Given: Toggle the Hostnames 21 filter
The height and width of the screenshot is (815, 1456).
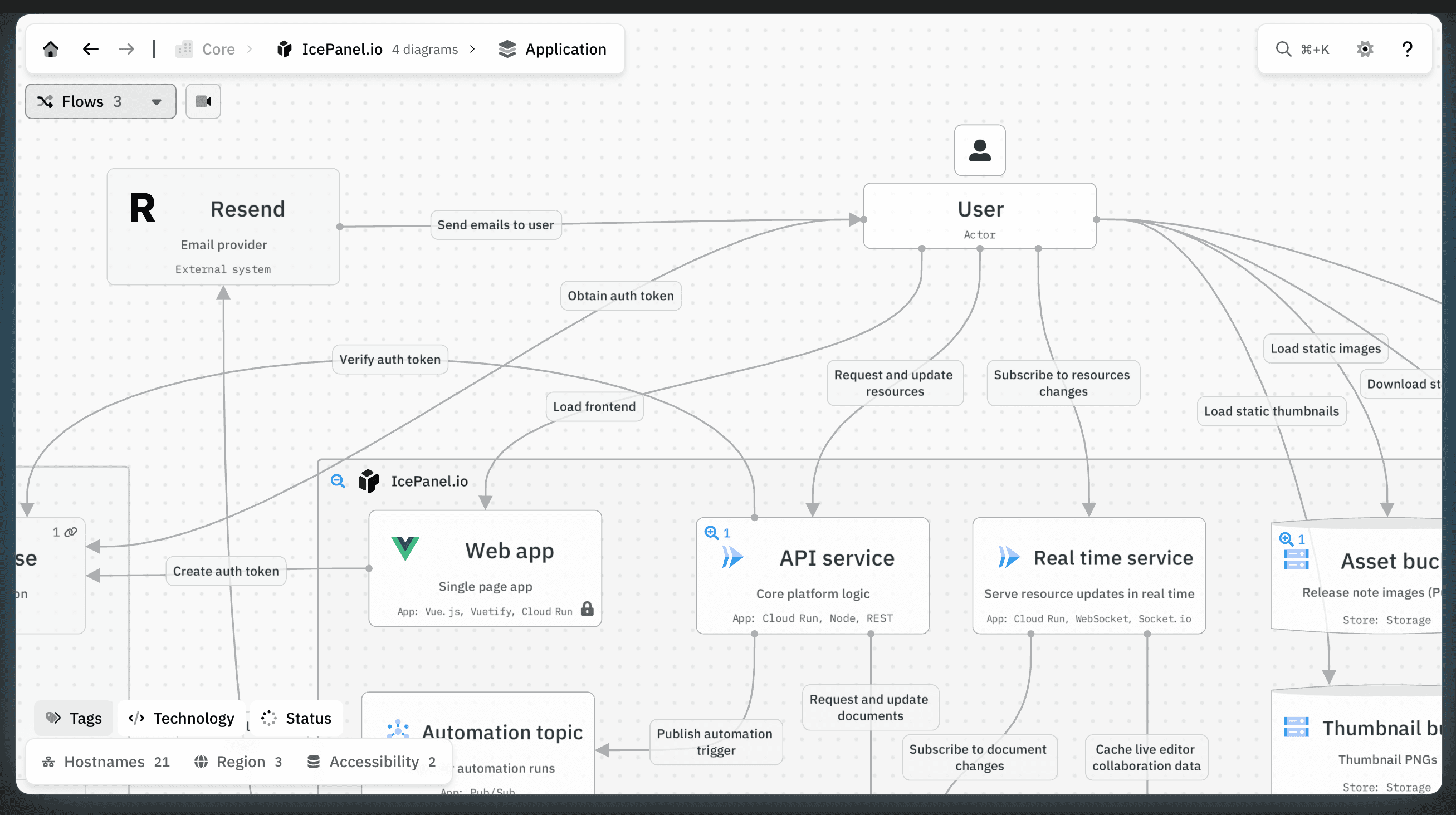Looking at the screenshot, I should click(x=106, y=762).
